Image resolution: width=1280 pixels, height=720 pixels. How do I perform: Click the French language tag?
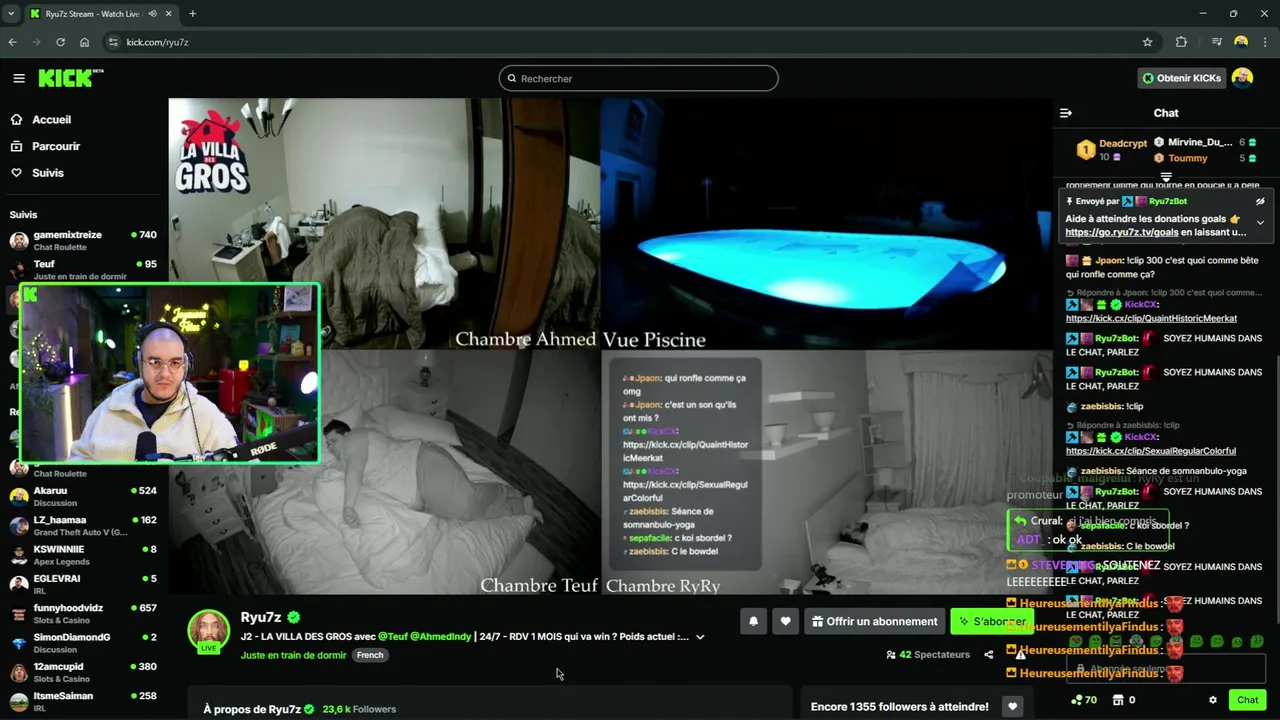370,655
